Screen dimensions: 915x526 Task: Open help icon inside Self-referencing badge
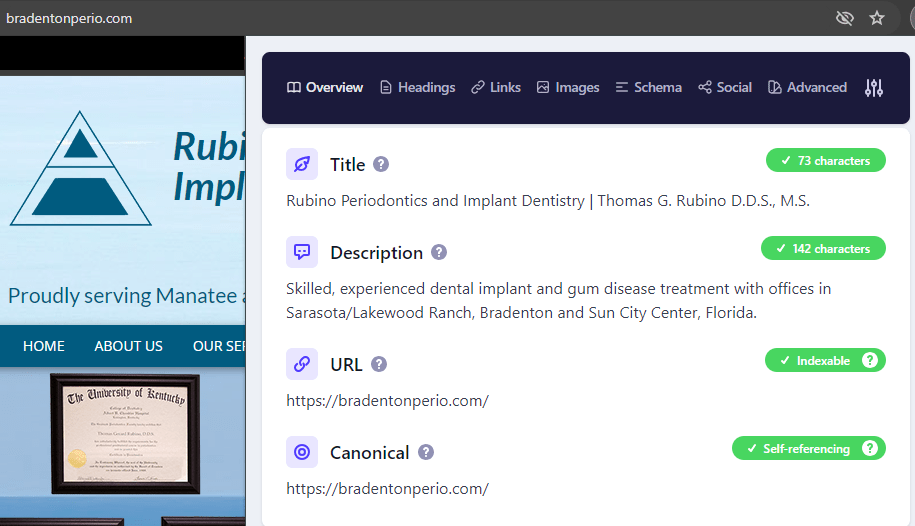pos(869,448)
